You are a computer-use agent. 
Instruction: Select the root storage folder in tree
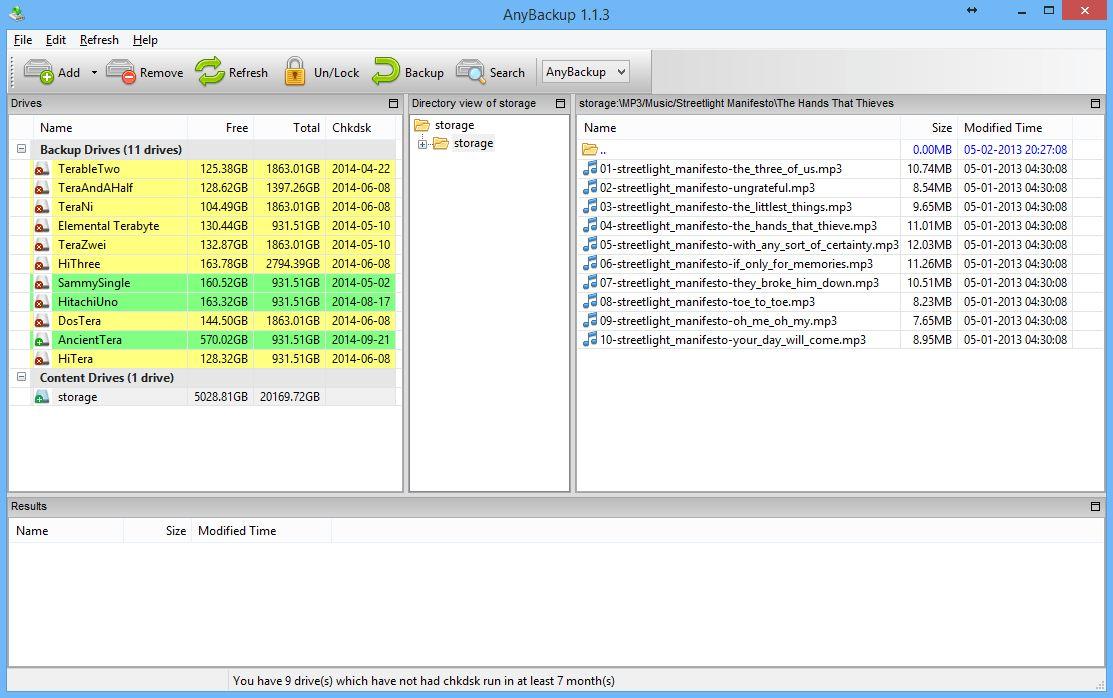point(454,125)
